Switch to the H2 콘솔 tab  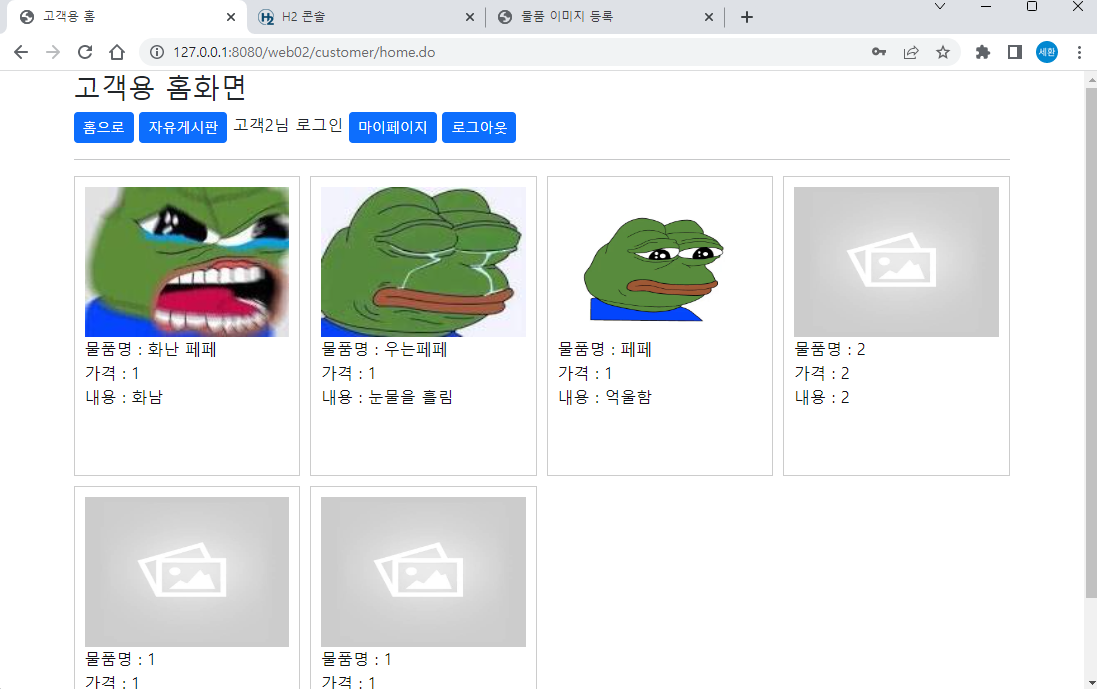tap(366, 17)
